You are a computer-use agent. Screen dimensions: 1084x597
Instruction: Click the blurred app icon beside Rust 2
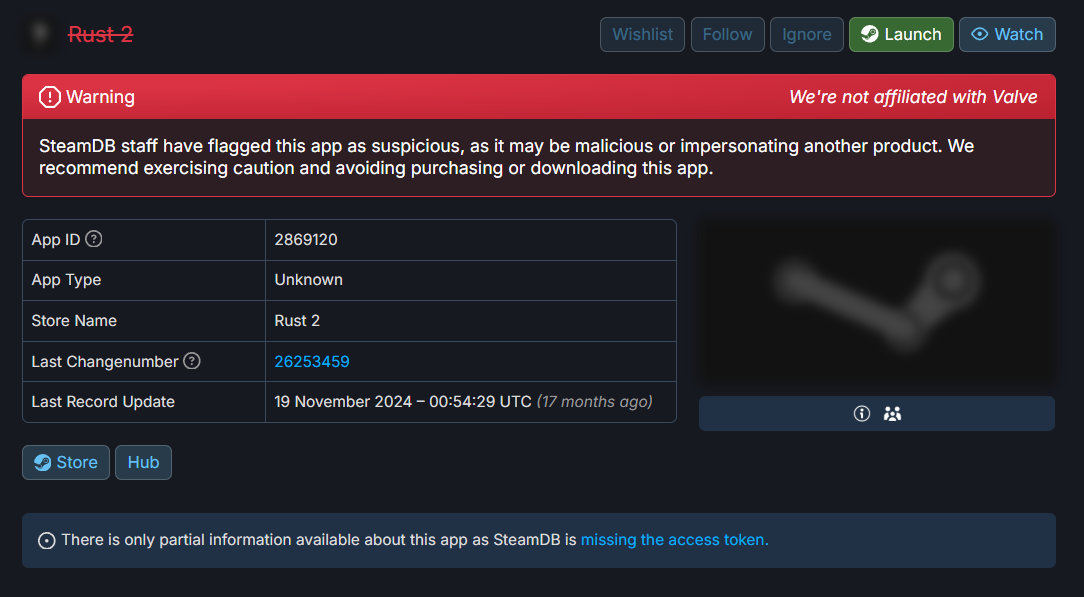(x=40, y=35)
